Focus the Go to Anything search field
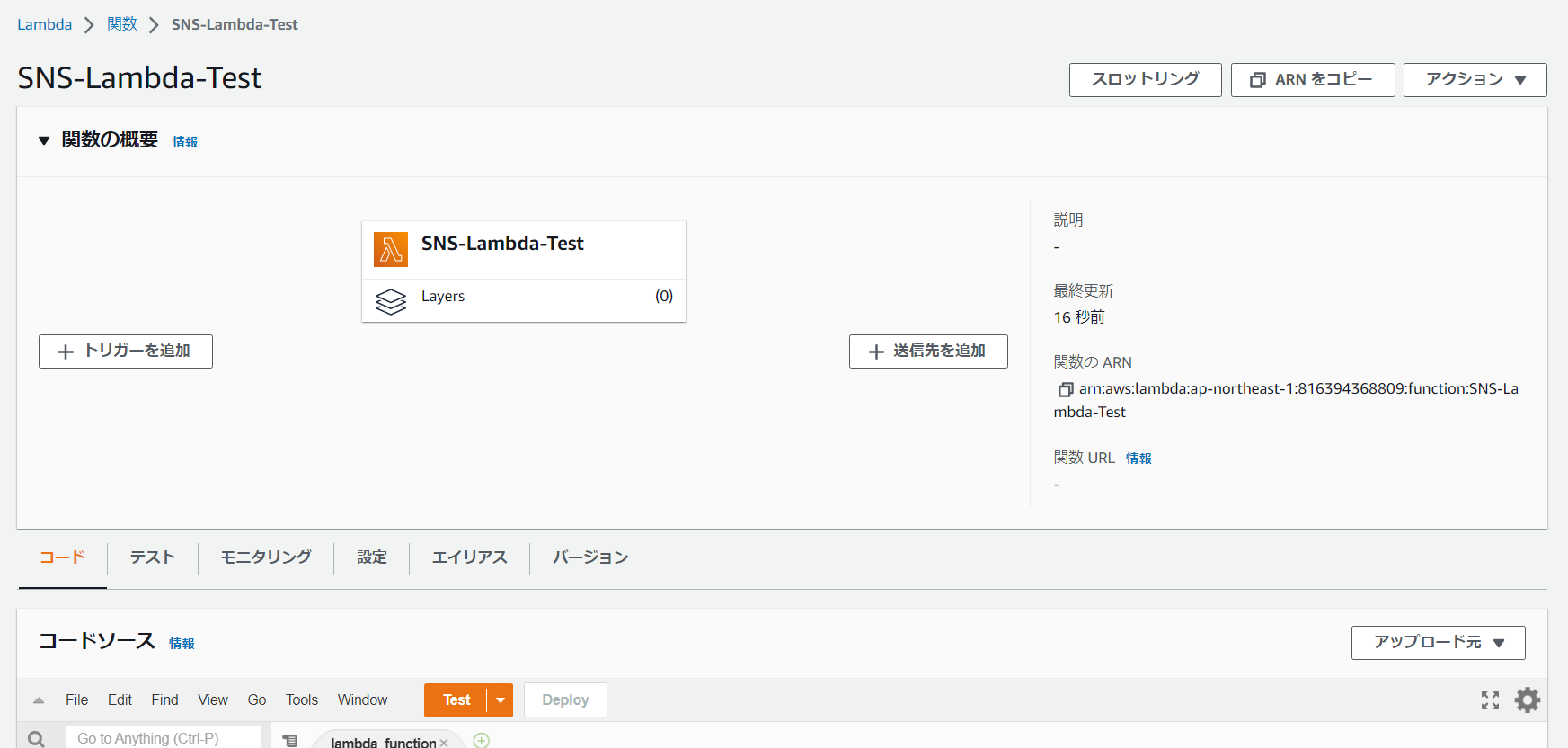 (x=164, y=738)
